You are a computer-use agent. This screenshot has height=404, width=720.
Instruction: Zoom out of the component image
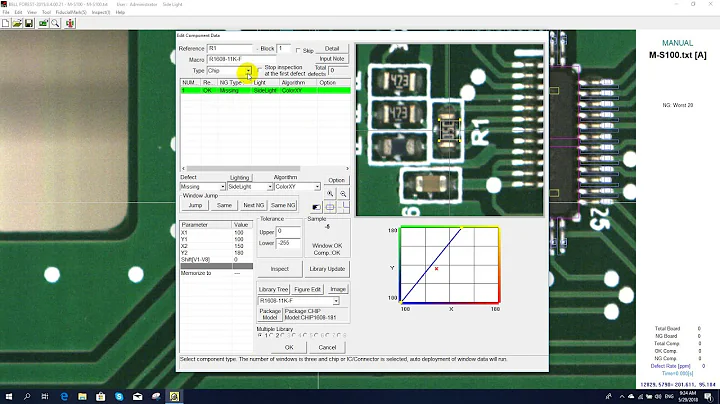(343, 194)
